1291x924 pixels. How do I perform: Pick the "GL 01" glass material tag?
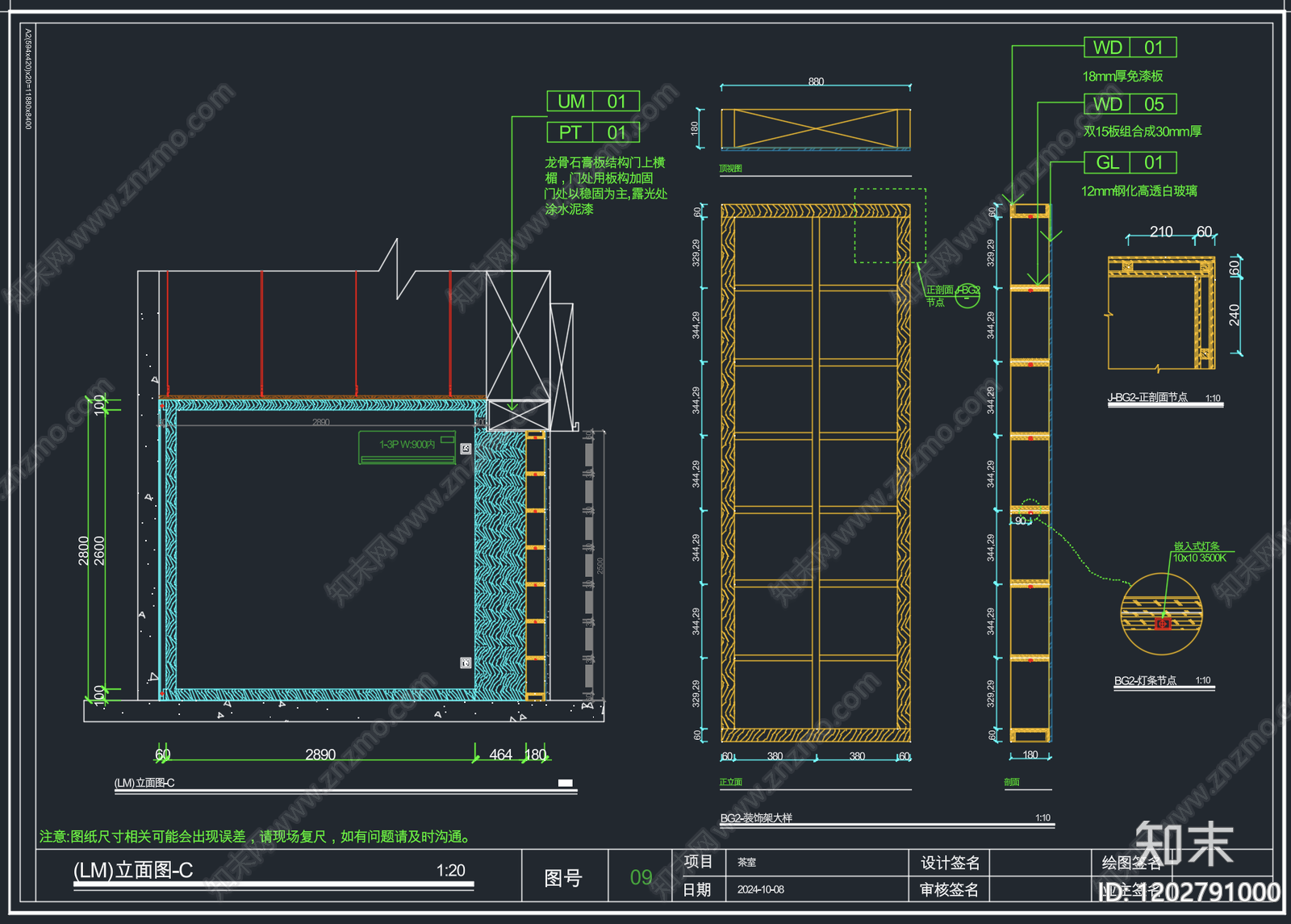[1130, 162]
